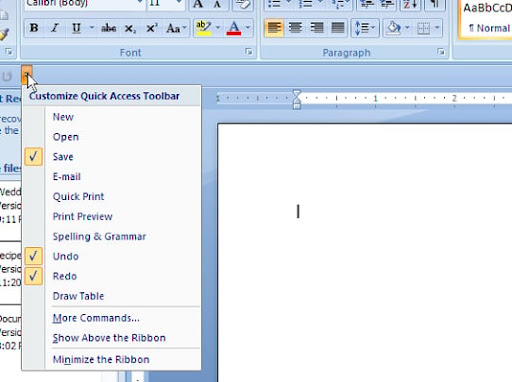Screen dimensions: 512x382
Task: Click the Numbering list button
Action: click(x=305, y=4)
